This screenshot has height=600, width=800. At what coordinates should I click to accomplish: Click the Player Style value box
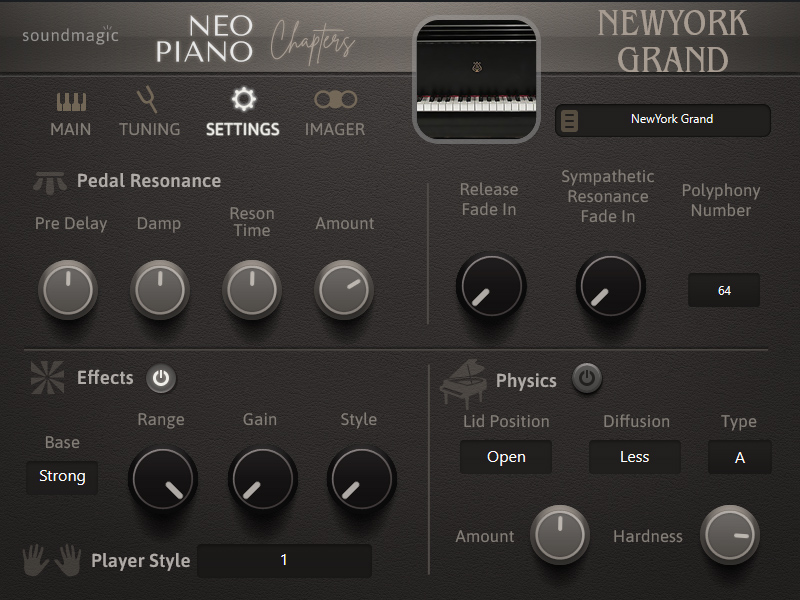[284, 560]
